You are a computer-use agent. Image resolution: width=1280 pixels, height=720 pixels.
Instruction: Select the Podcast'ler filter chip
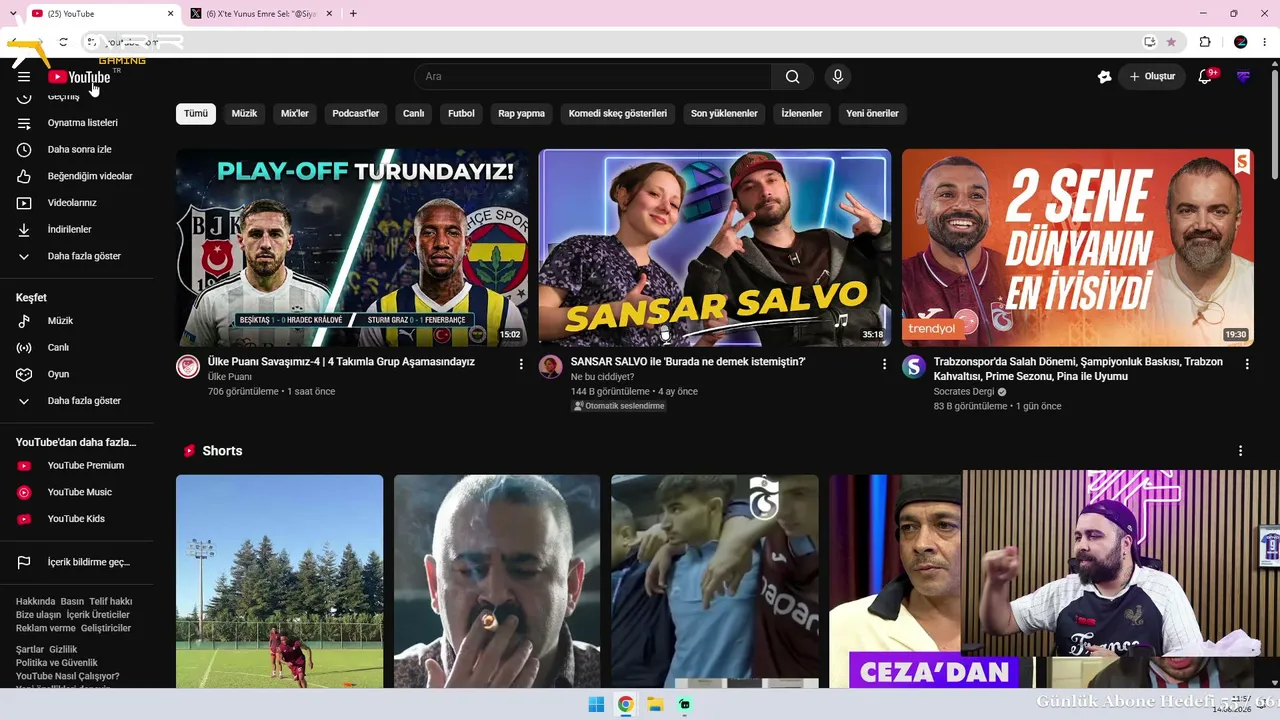[x=356, y=114]
